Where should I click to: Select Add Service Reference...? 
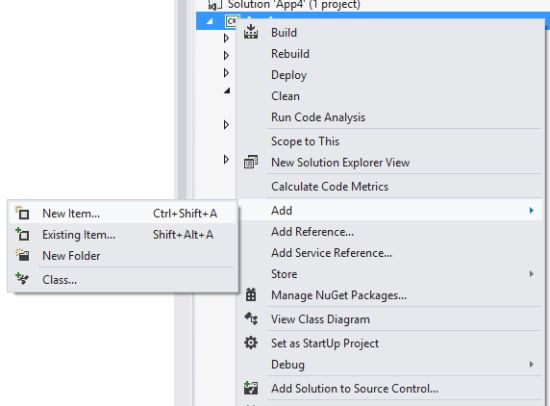pos(390,253)
